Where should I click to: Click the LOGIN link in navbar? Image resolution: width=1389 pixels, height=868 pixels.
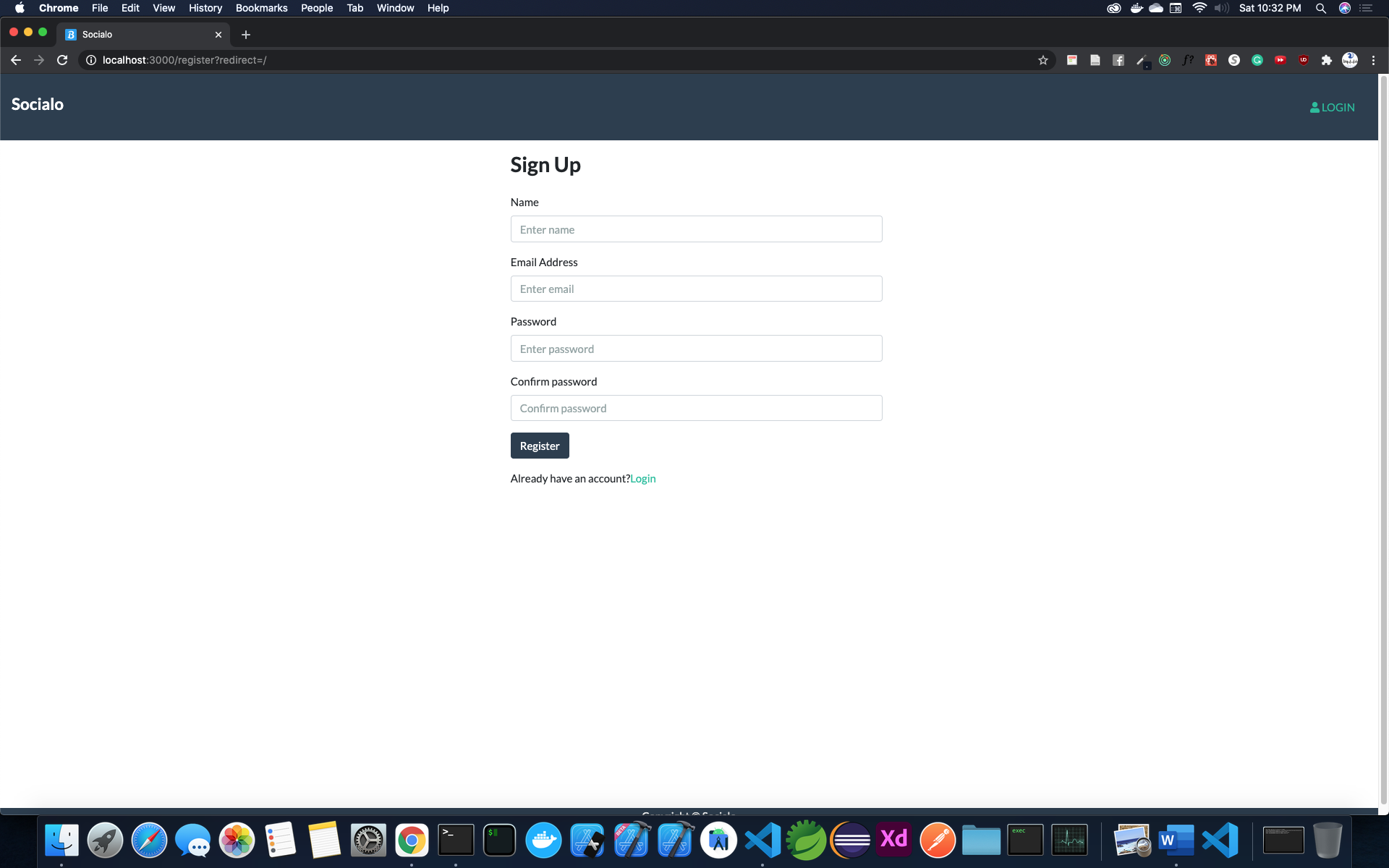coord(1332,107)
